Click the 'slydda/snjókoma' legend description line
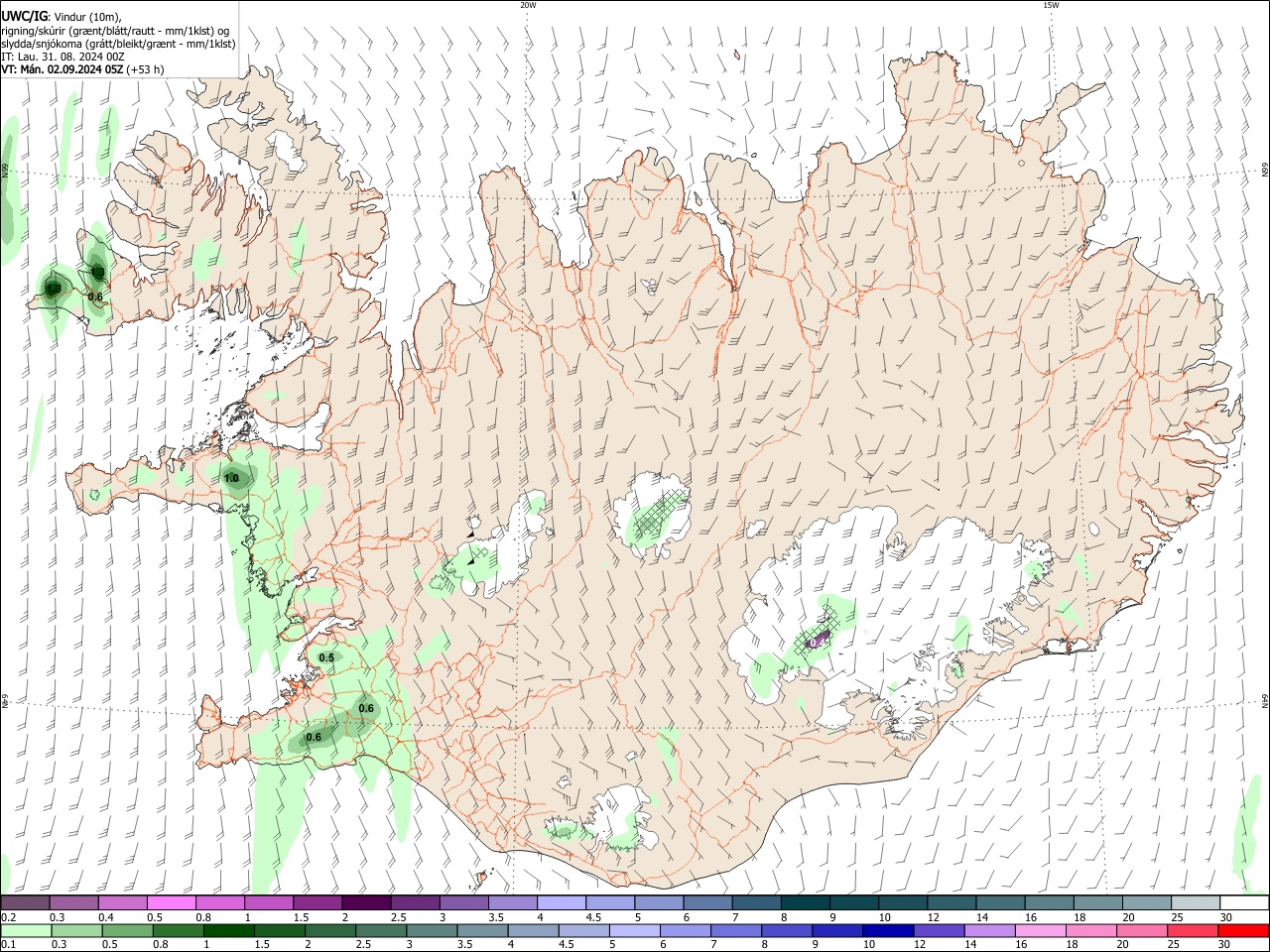 (118, 44)
